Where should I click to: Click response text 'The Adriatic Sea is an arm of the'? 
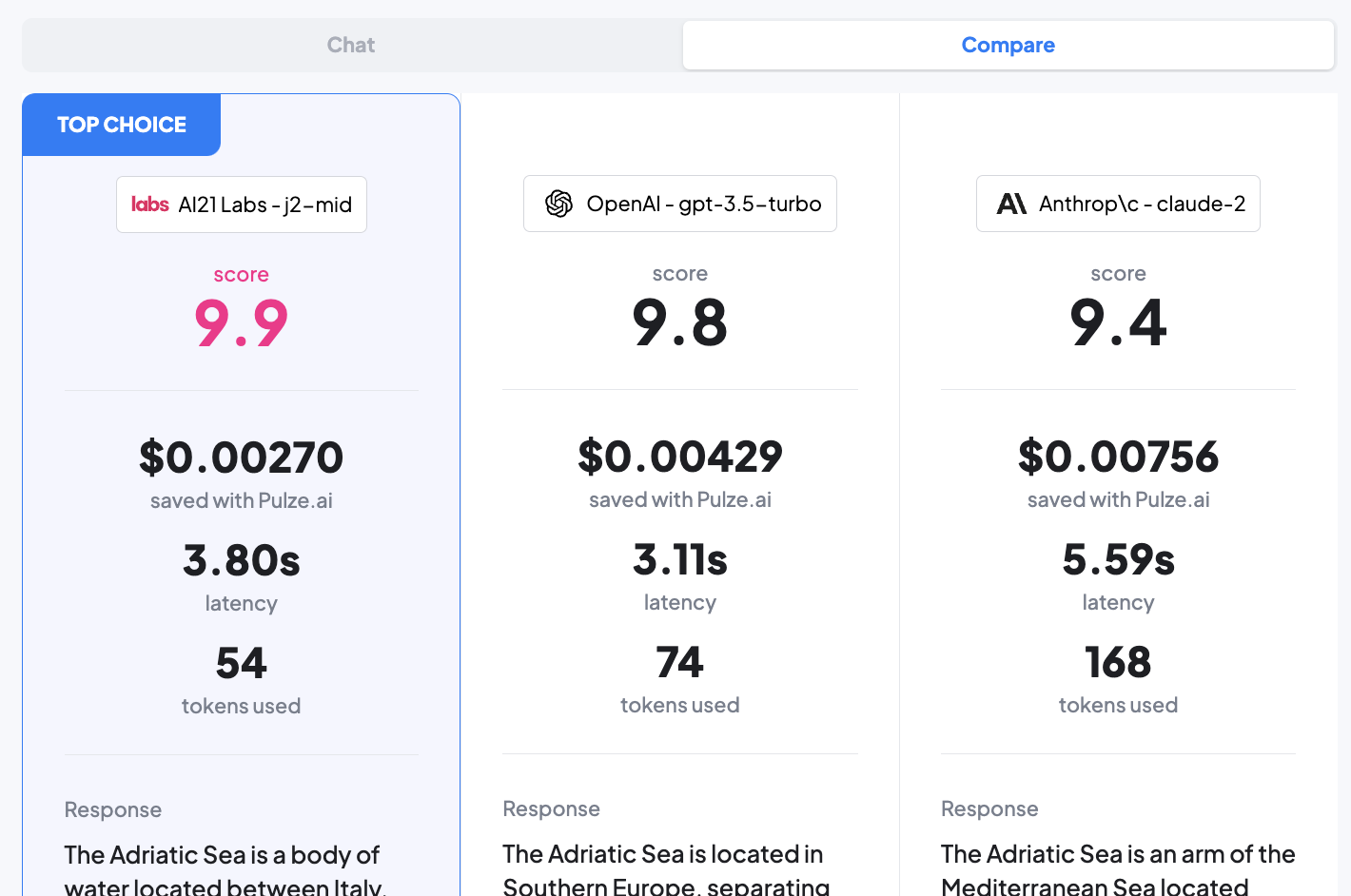tap(1118, 854)
